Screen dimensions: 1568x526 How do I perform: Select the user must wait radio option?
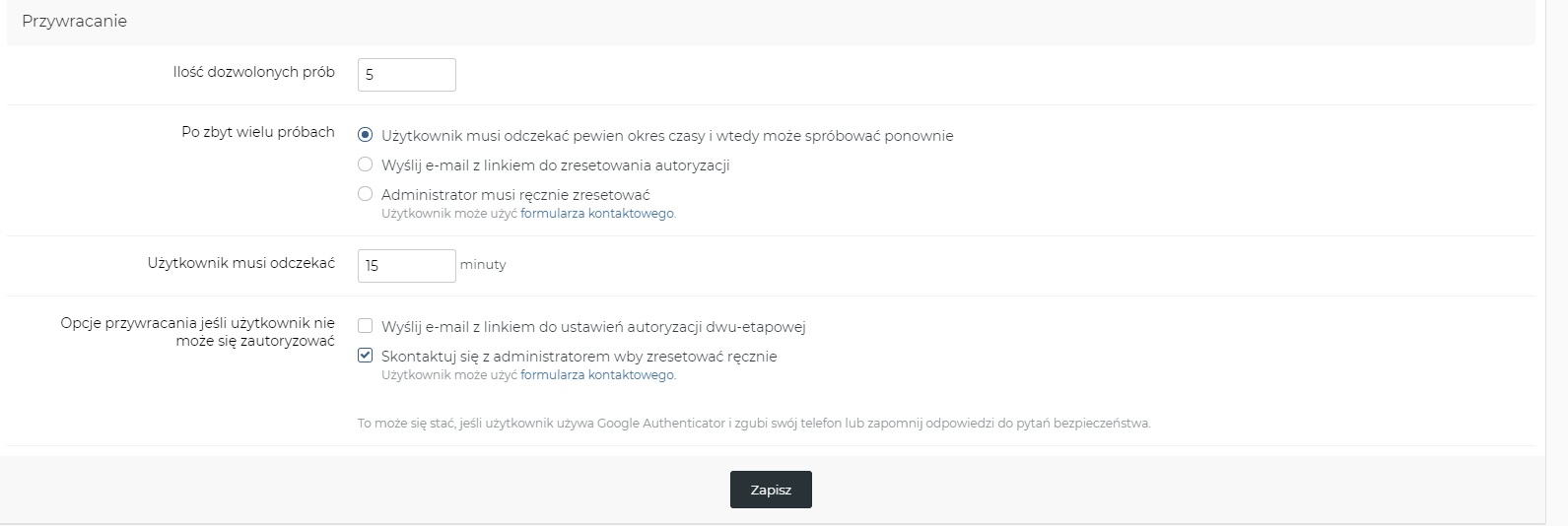pos(366,135)
